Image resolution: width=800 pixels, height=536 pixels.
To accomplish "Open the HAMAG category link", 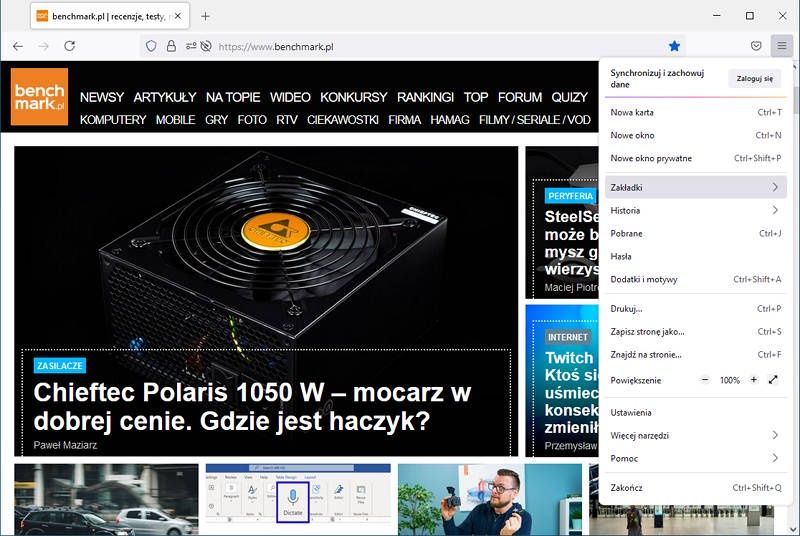I will click(x=449, y=120).
